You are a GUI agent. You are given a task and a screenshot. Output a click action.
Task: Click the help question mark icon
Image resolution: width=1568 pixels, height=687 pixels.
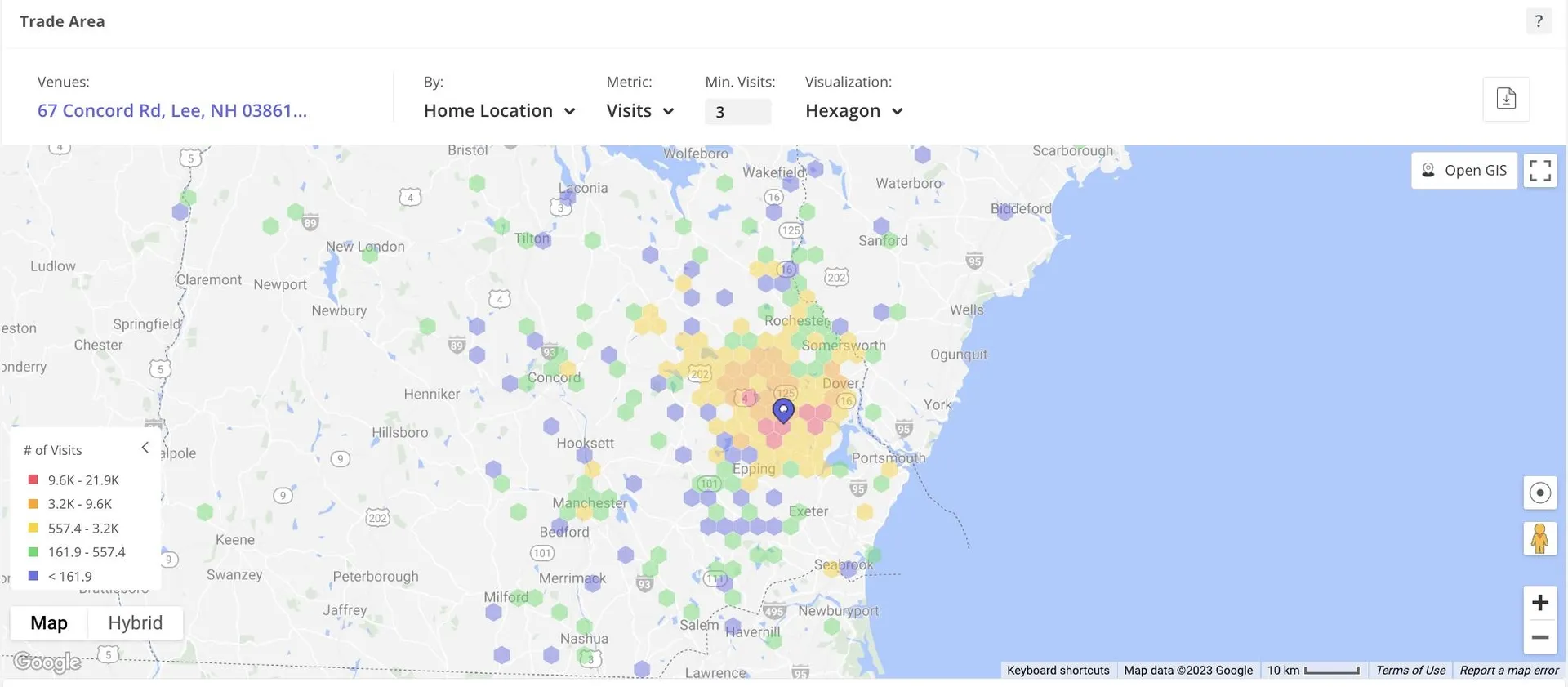point(1539,21)
